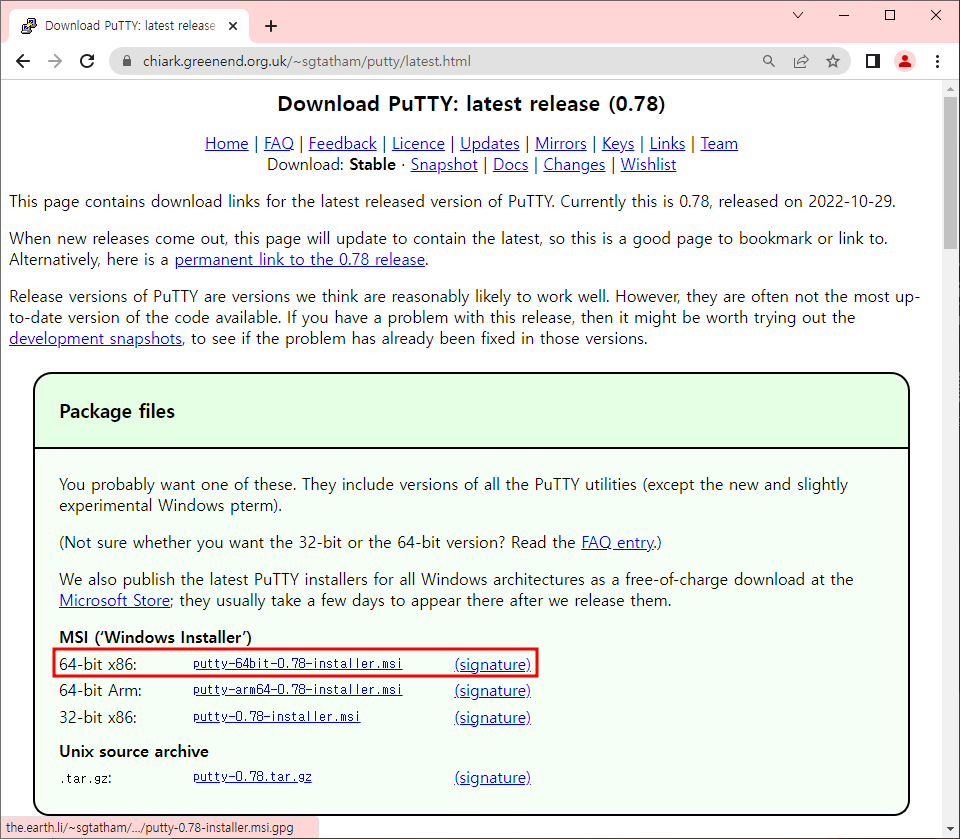Share this page using the share icon
960x839 pixels.
tap(801, 61)
